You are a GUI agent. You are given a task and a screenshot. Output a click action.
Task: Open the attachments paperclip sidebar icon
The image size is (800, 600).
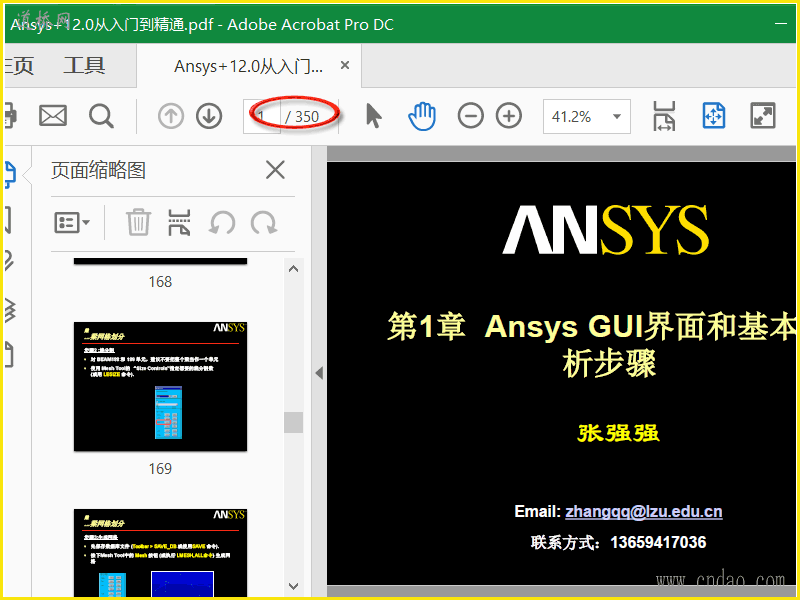coord(10,260)
